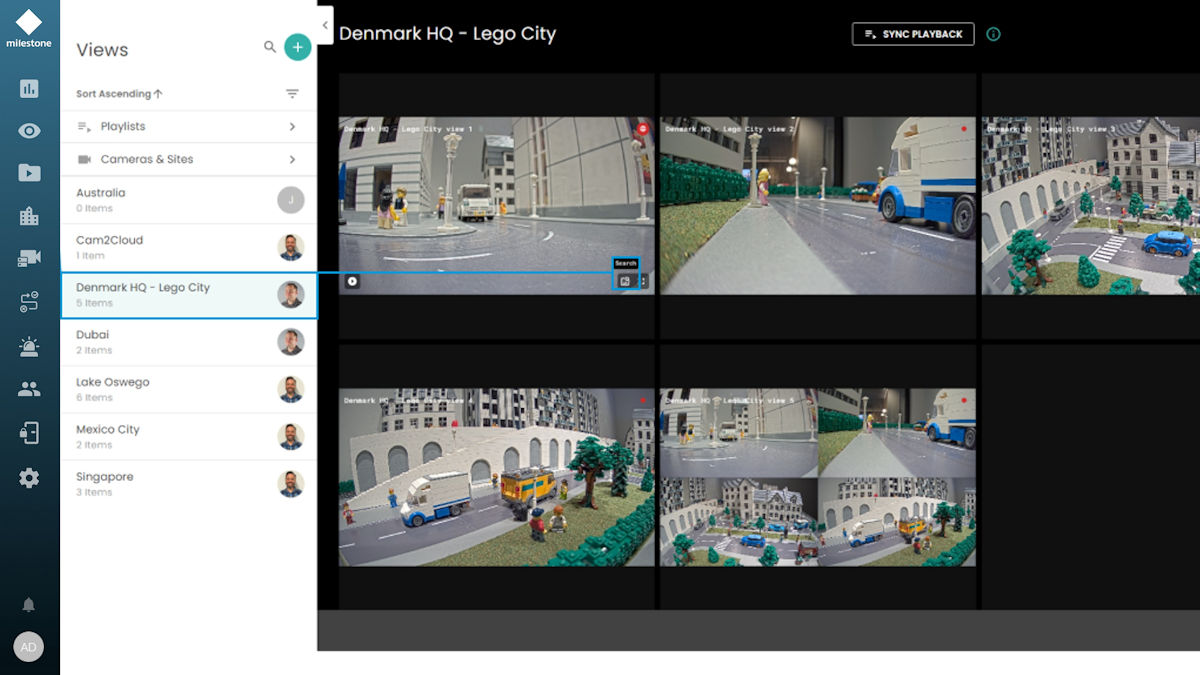The image size is (1200, 675).
Task: Click the SYNC PLAYBACK button
Action: tap(912, 34)
